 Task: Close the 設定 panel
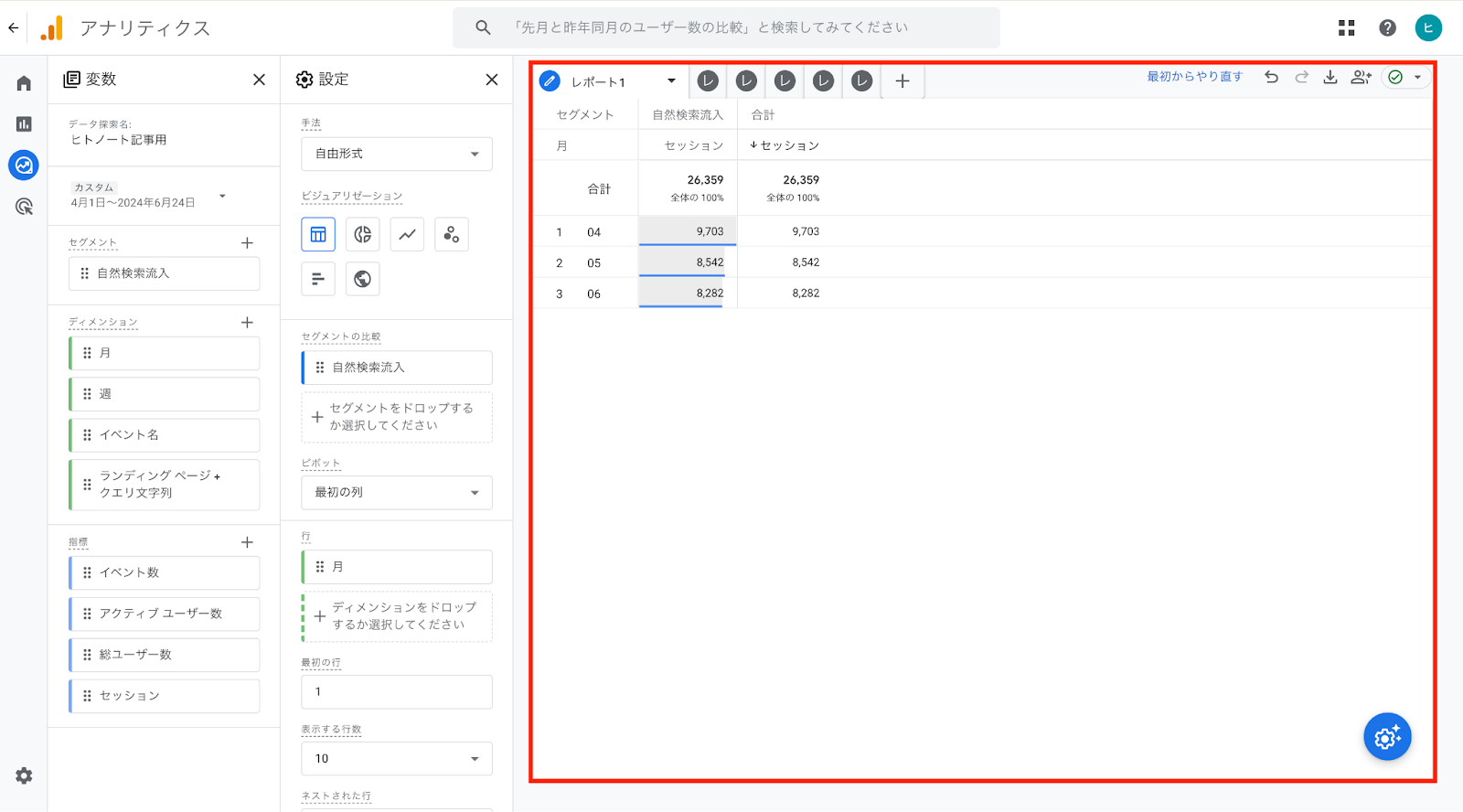pos(492,80)
